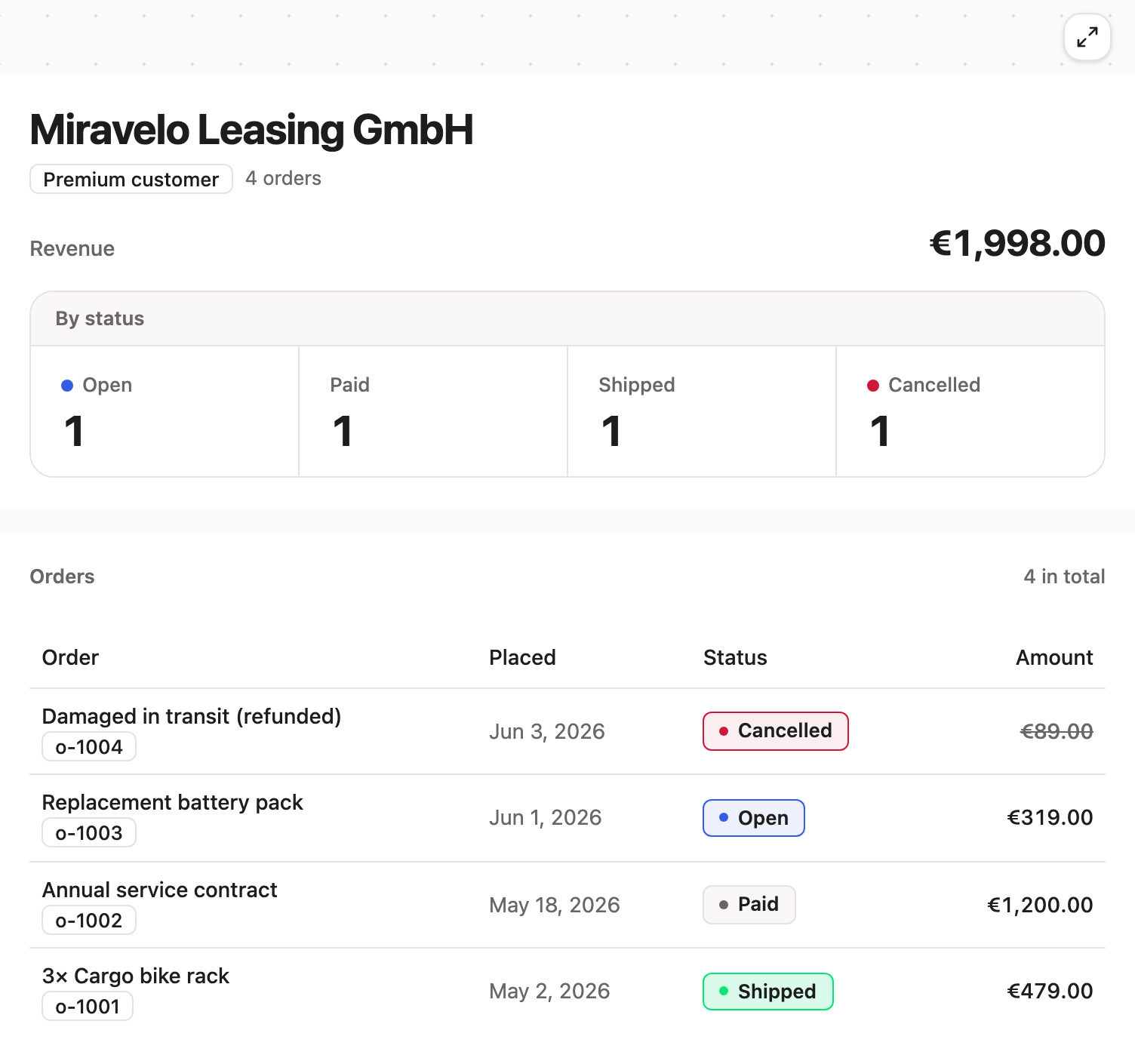Click the 'May 2, 2026' placed date

click(549, 991)
